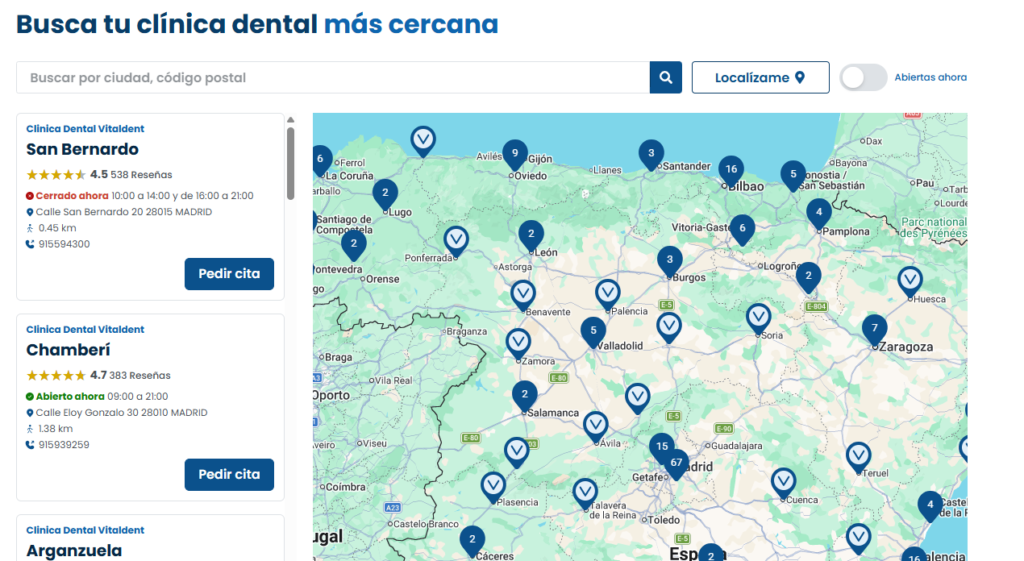Click the 6 cluster marker at La Coruña
Image resolution: width=1024 pixels, height=561 pixels.
point(321,161)
